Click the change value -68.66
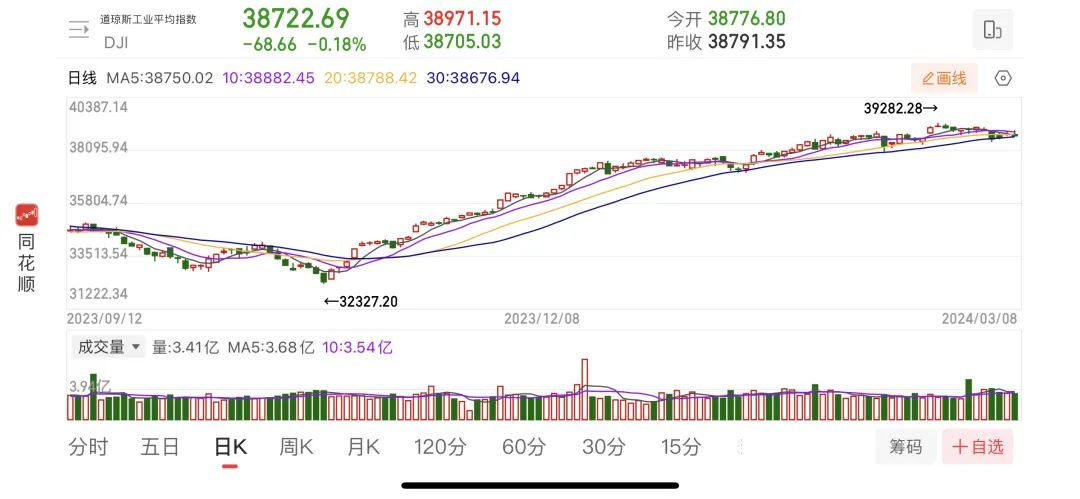Screen dimensions: 1080x499 pyautogui.click(x=270, y=45)
